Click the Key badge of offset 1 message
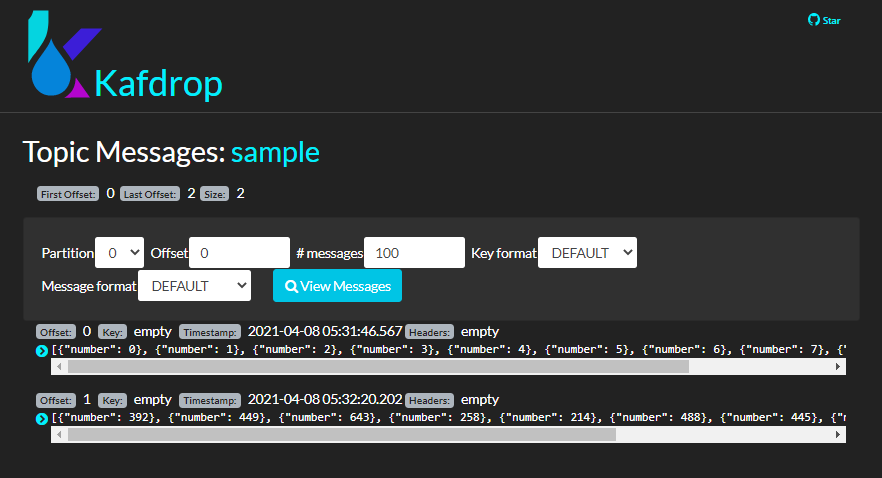 (112, 400)
